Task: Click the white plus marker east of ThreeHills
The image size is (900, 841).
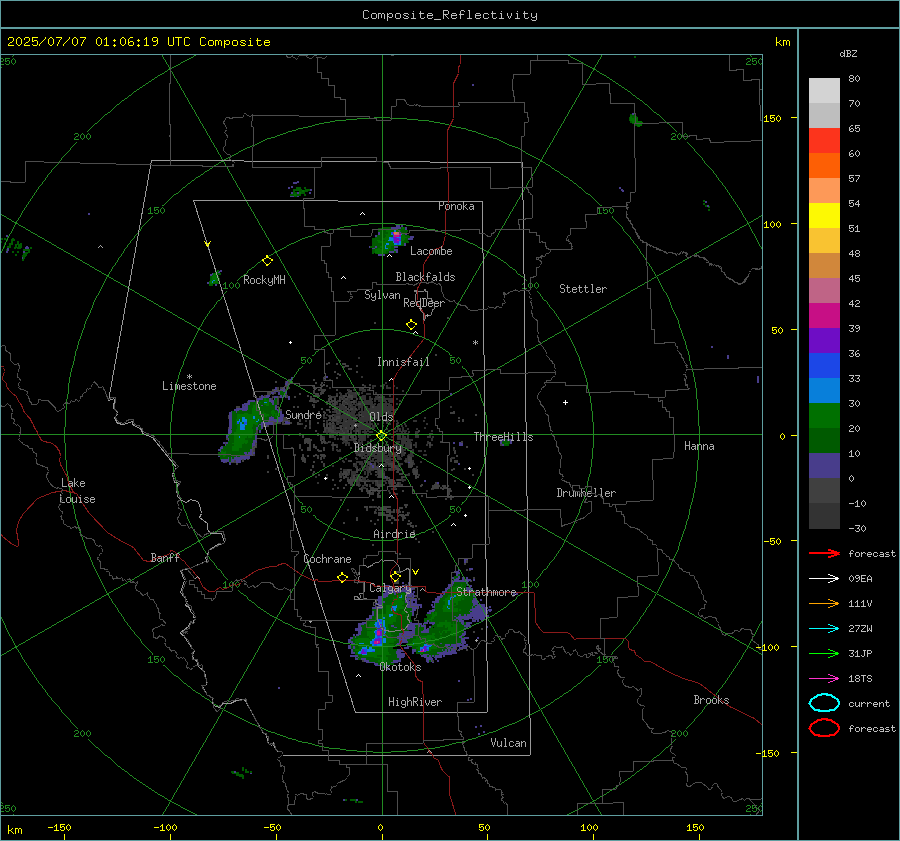Action: click(565, 403)
